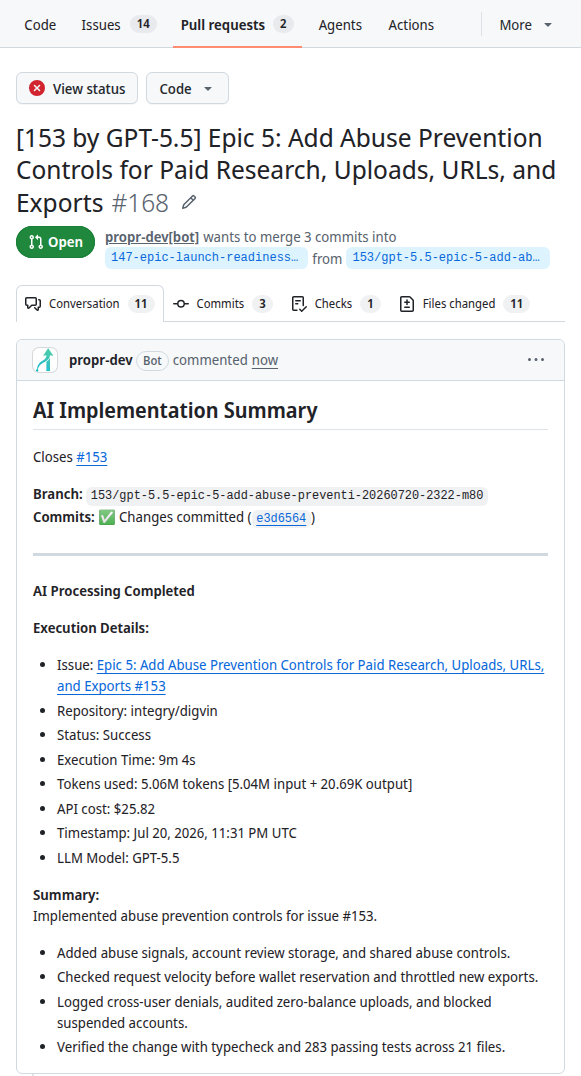Click the comment timestamp 'now'
581x1076 pixels.
coord(265,360)
